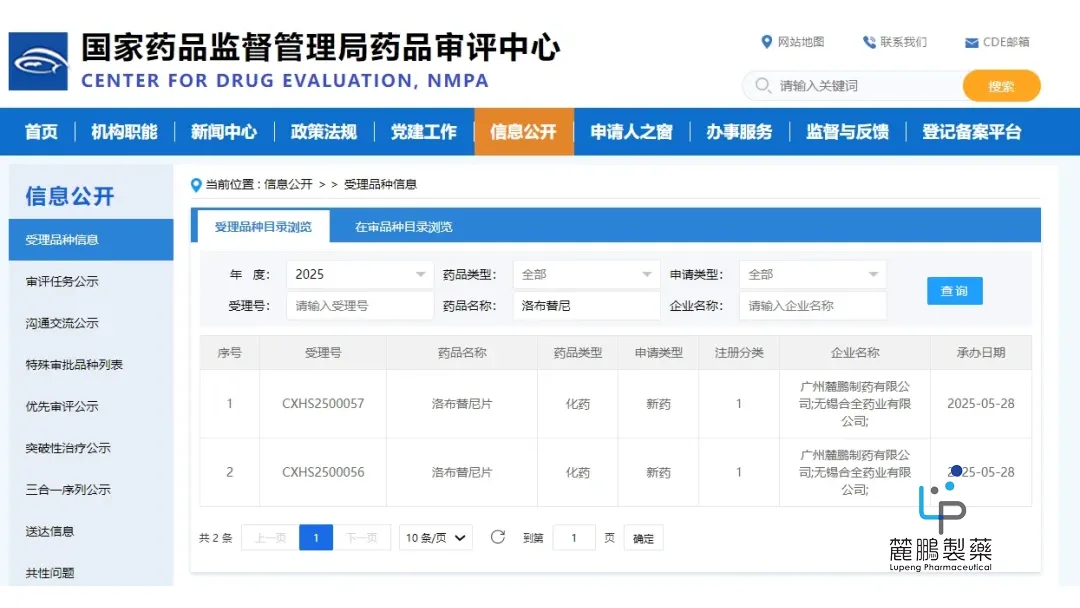Switch to 在审品种目录浏览 tab
Image resolution: width=1080 pixels, height=608 pixels.
click(404, 227)
